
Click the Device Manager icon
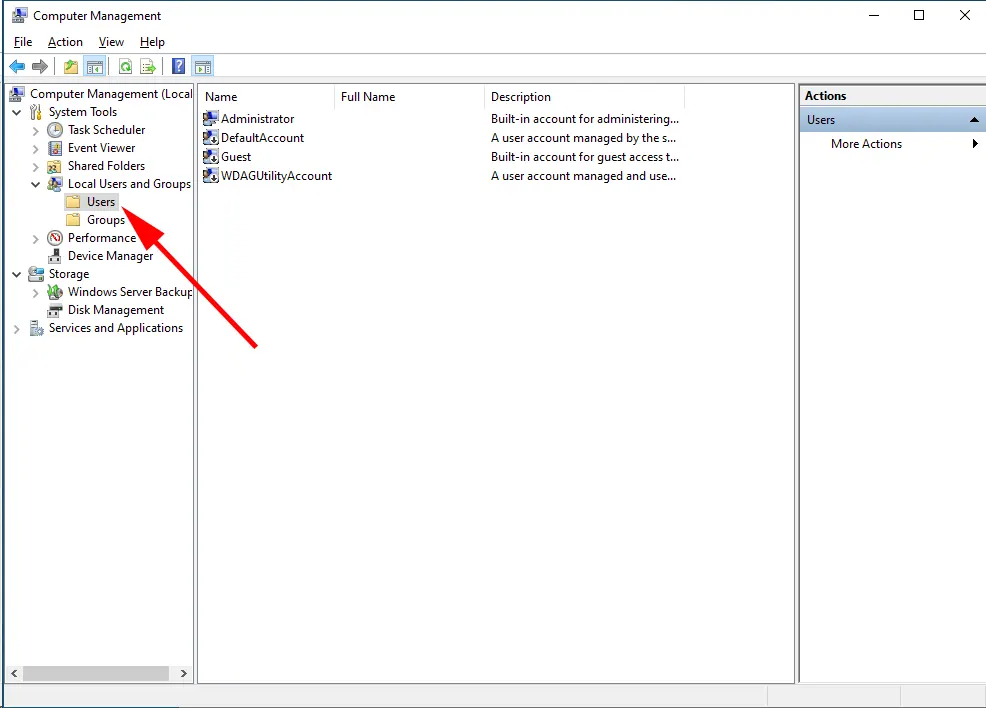(55, 256)
